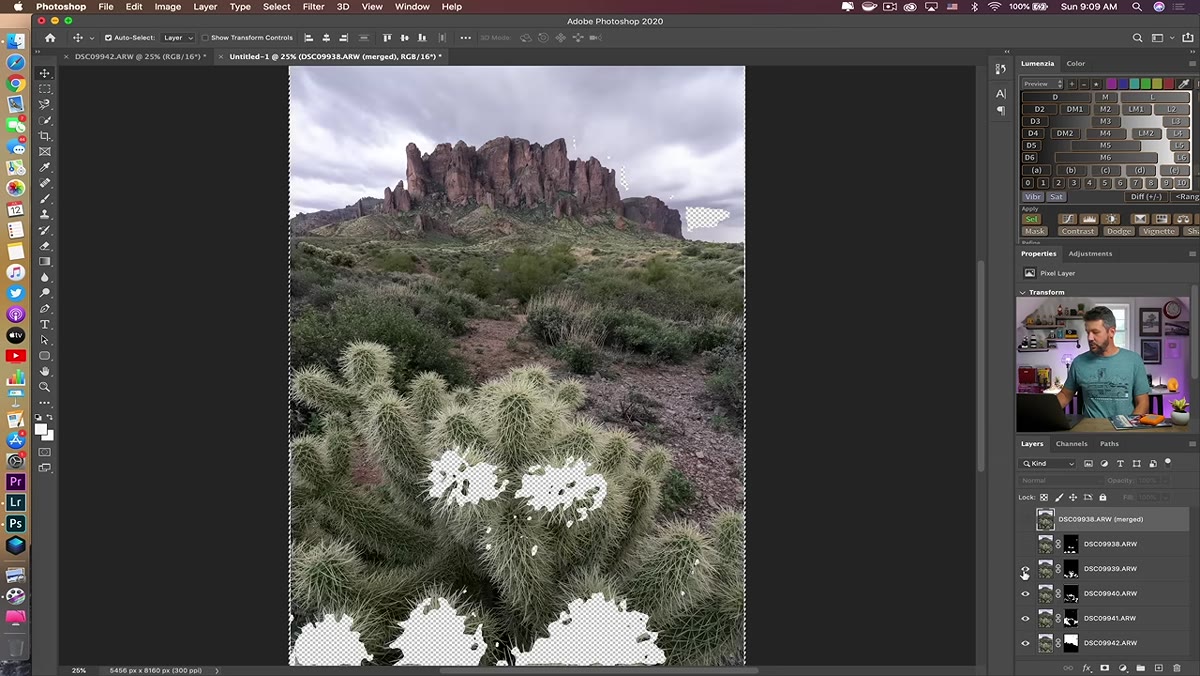The image size is (1200, 676).
Task: Select the Brush tool
Action: (45, 199)
